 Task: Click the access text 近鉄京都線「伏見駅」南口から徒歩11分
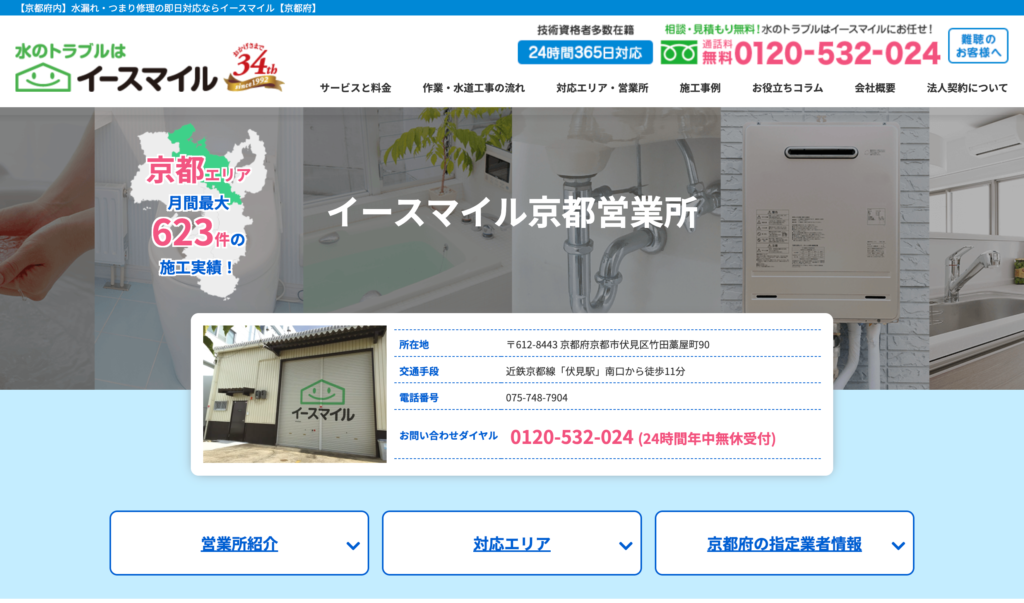tap(595, 371)
